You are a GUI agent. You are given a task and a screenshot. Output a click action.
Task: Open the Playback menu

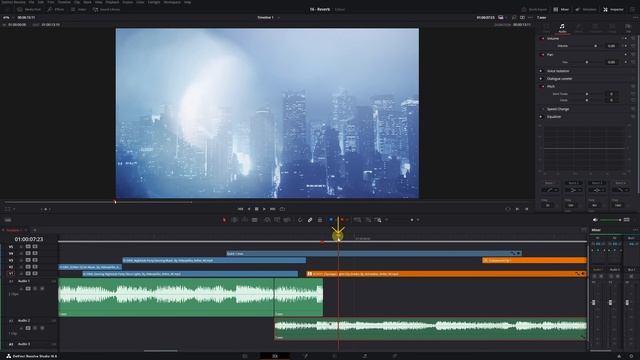[x=112, y=2]
